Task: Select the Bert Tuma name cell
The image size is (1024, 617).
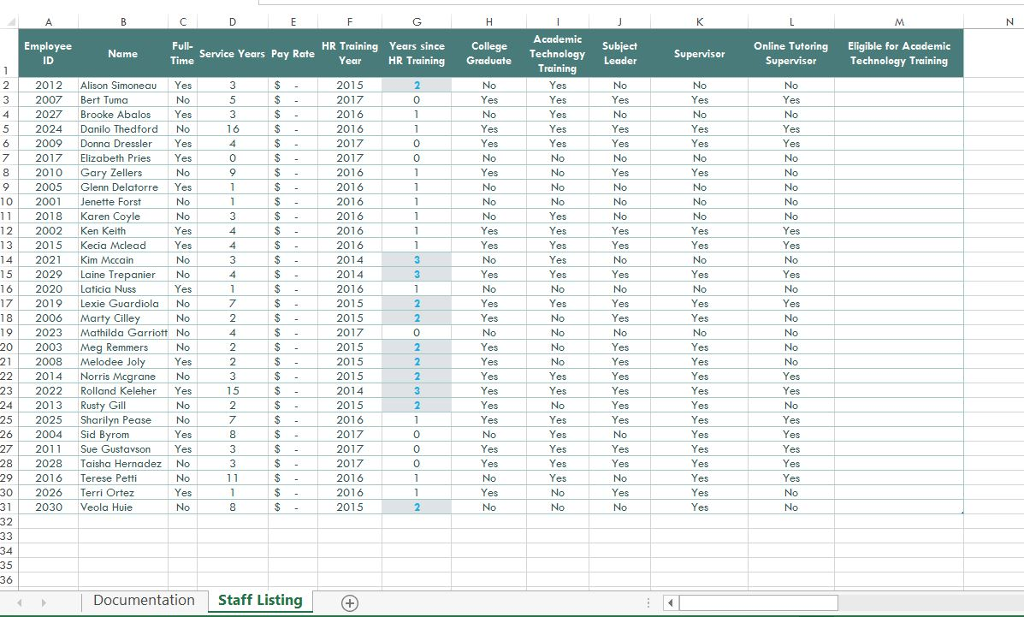Action: point(123,100)
